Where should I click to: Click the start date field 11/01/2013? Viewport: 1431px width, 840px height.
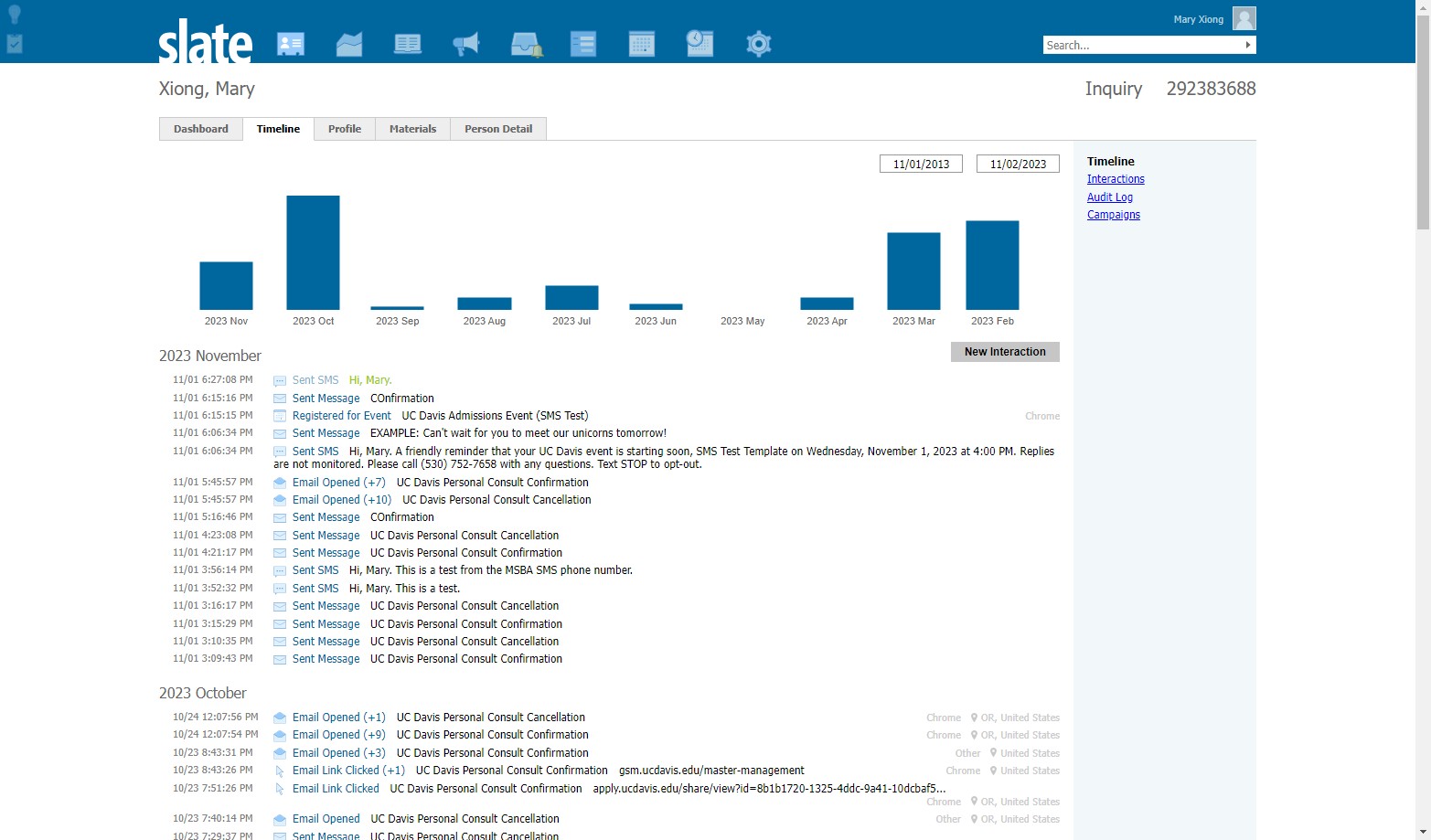pyautogui.click(x=921, y=164)
